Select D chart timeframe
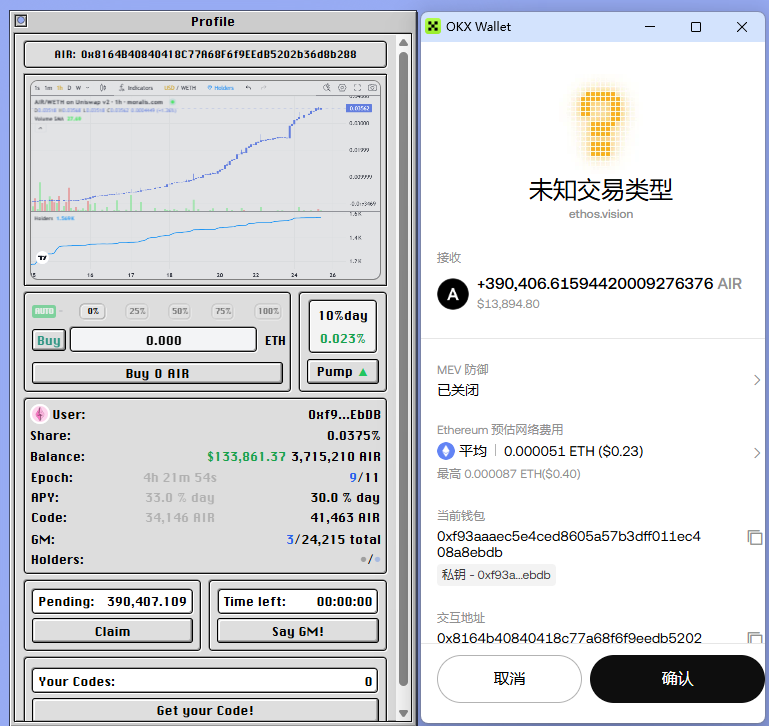Image resolution: width=769 pixels, height=726 pixels. 69,88
